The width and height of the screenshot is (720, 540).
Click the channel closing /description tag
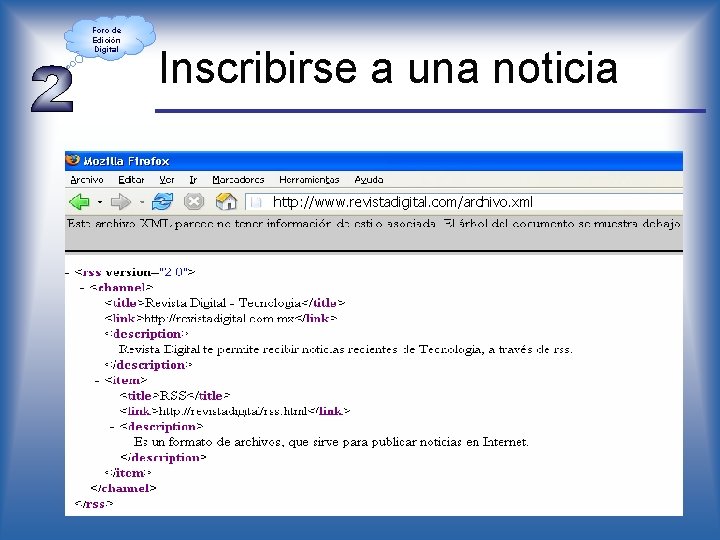click(x=148, y=365)
